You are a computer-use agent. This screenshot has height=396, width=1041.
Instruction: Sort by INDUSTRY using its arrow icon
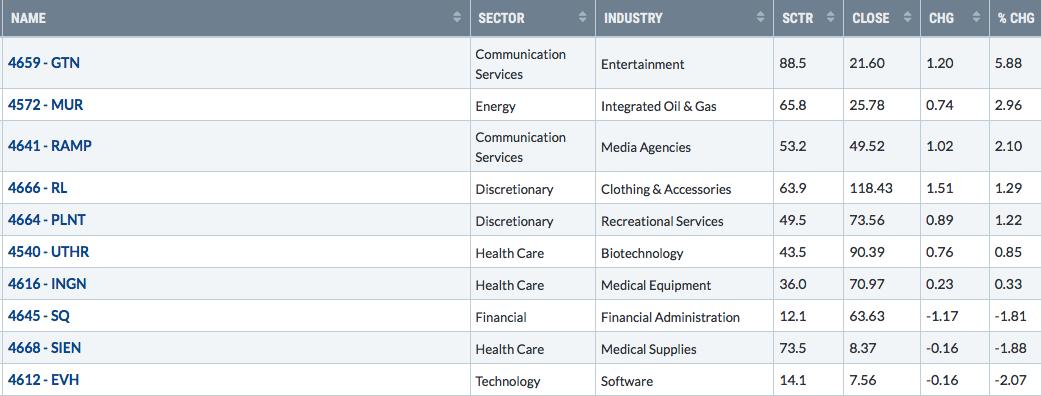click(760, 18)
